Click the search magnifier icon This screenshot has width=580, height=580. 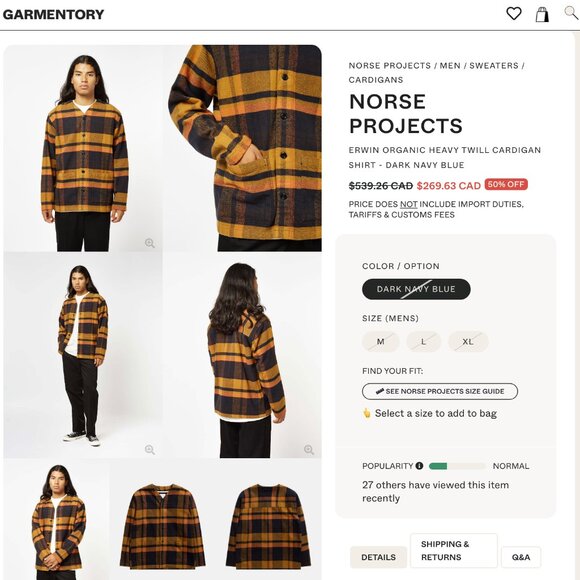571,13
